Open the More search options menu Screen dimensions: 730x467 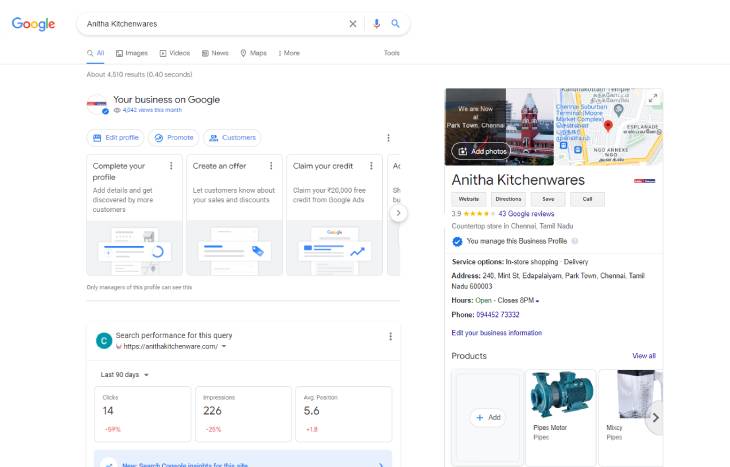click(289, 53)
